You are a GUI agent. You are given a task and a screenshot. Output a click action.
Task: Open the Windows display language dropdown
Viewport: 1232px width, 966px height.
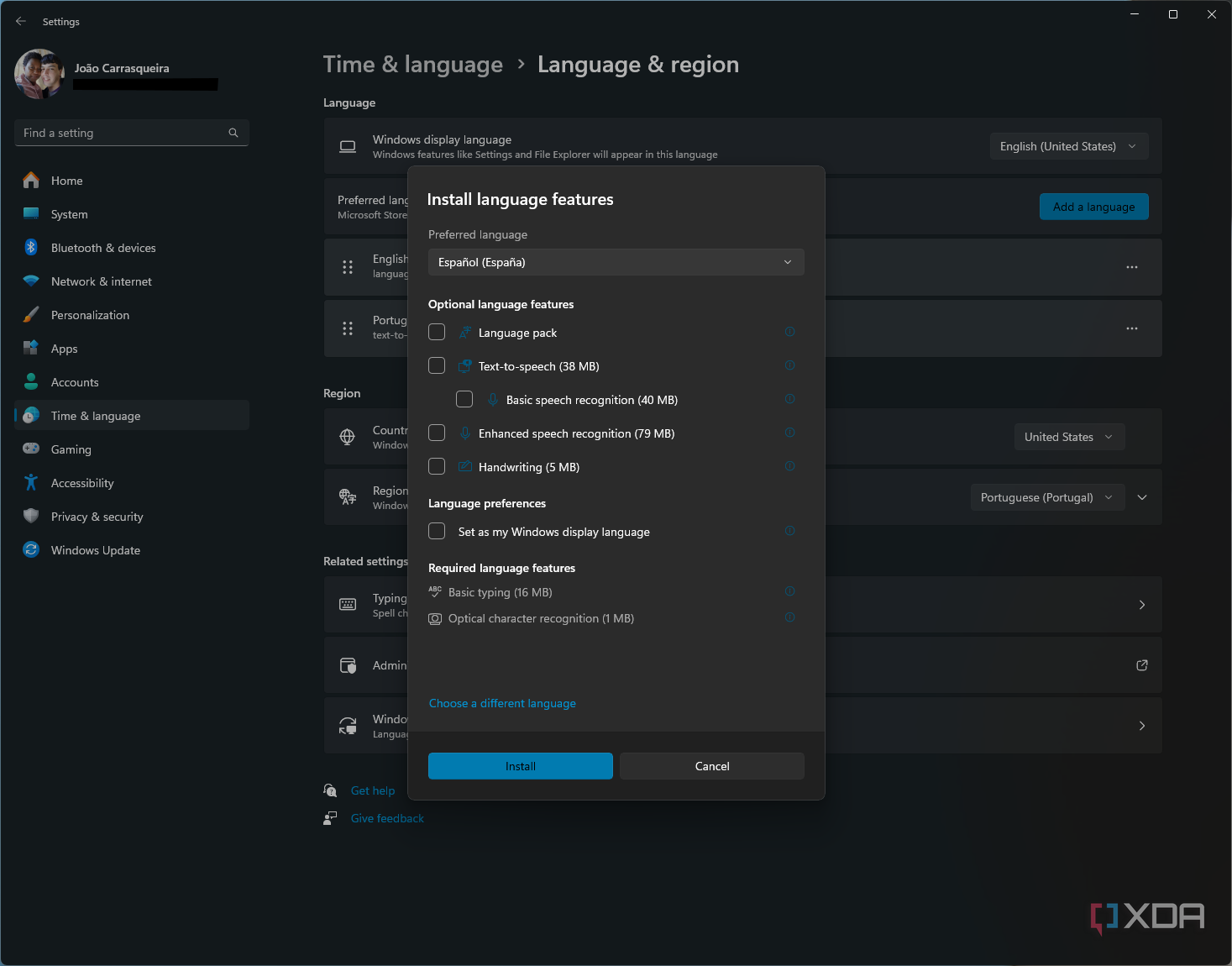tap(1068, 145)
